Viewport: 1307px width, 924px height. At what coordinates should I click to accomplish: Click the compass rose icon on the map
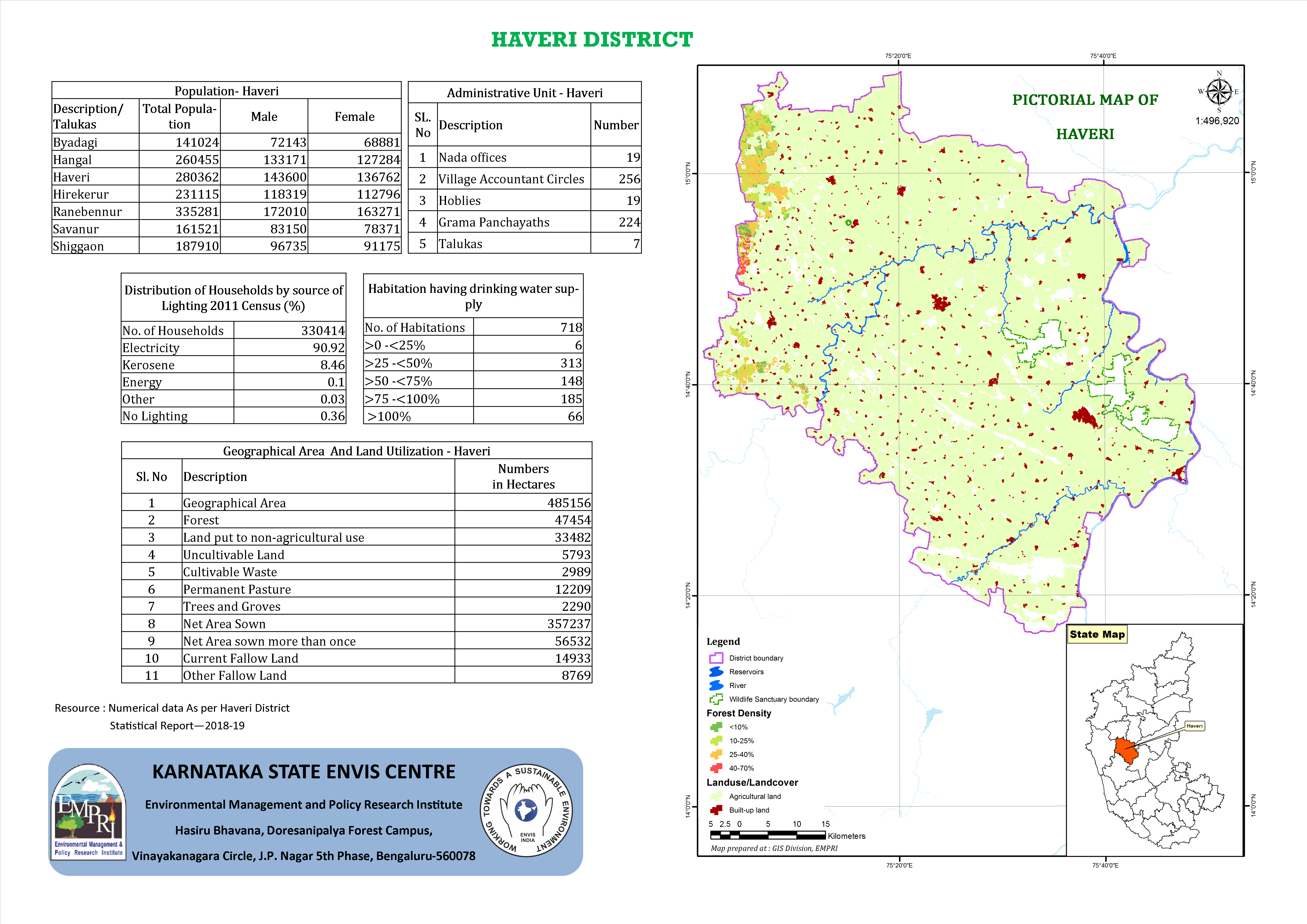1219,92
